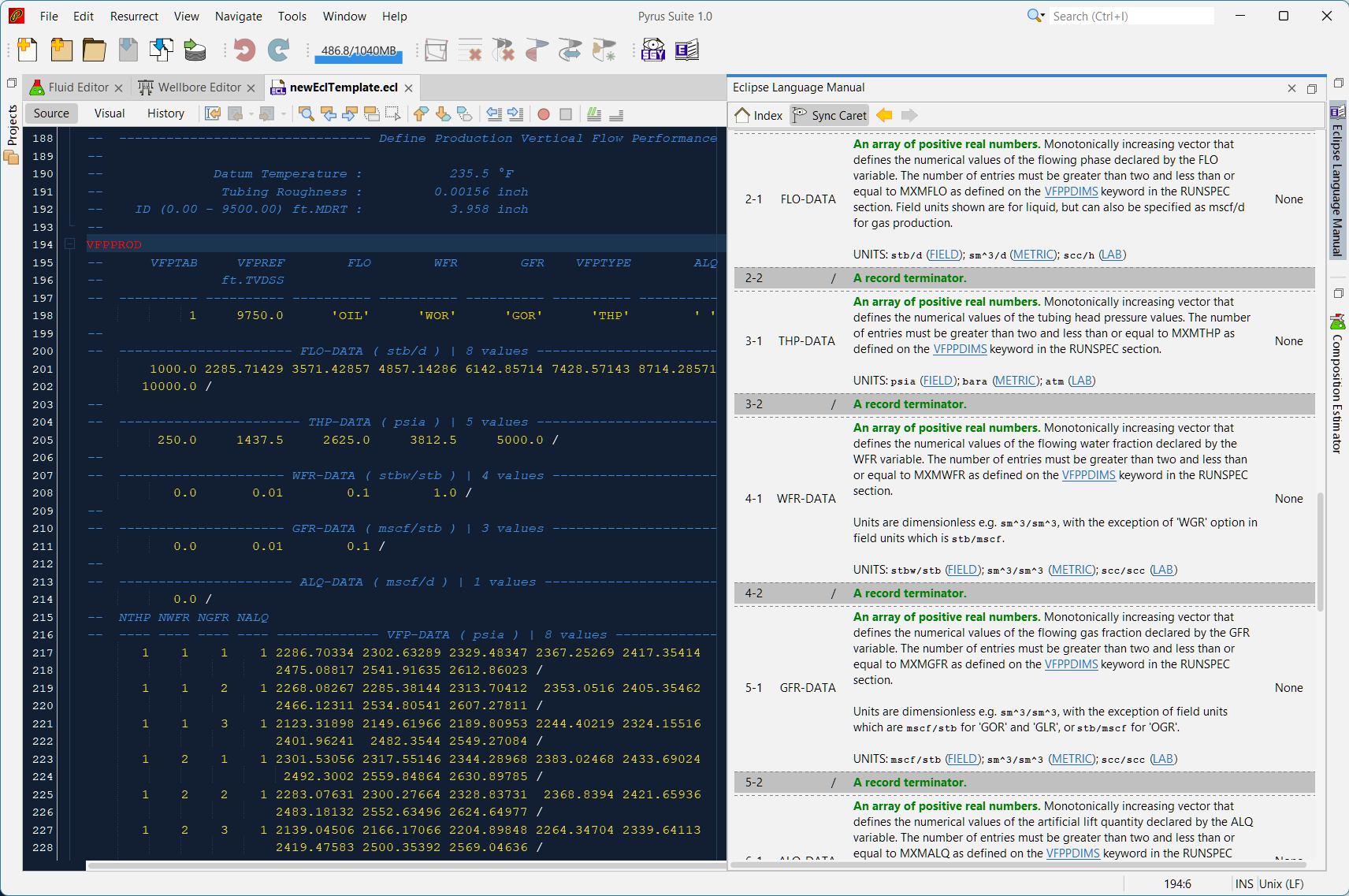Toggle the Sync Caret button
The image size is (1349, 896).
(x=829, y=115)
